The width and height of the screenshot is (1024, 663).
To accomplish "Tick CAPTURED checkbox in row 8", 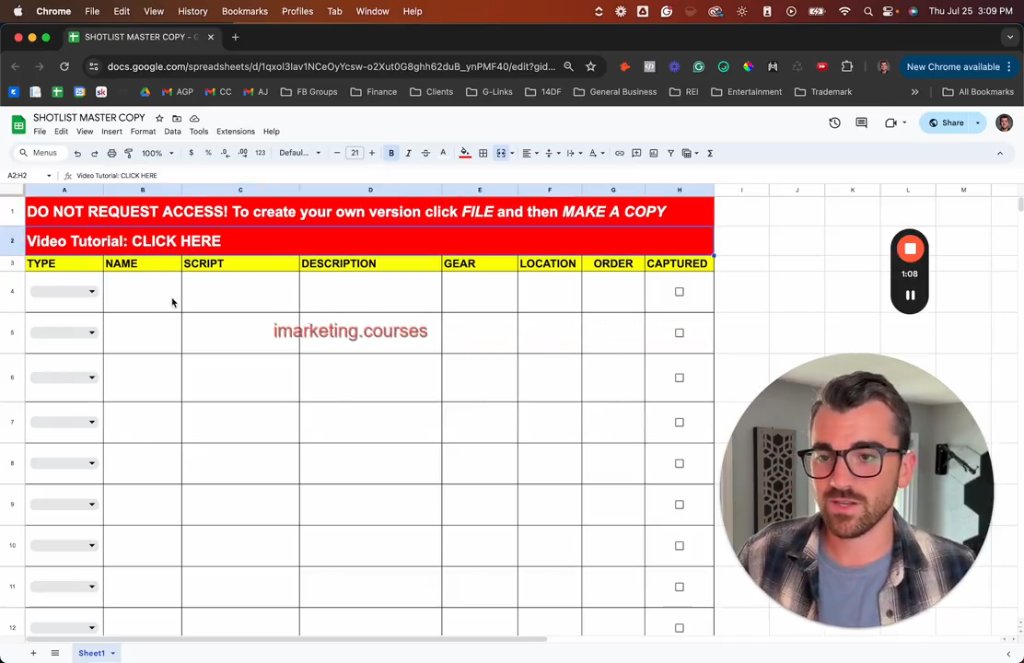I will click(x=679, y=464).
